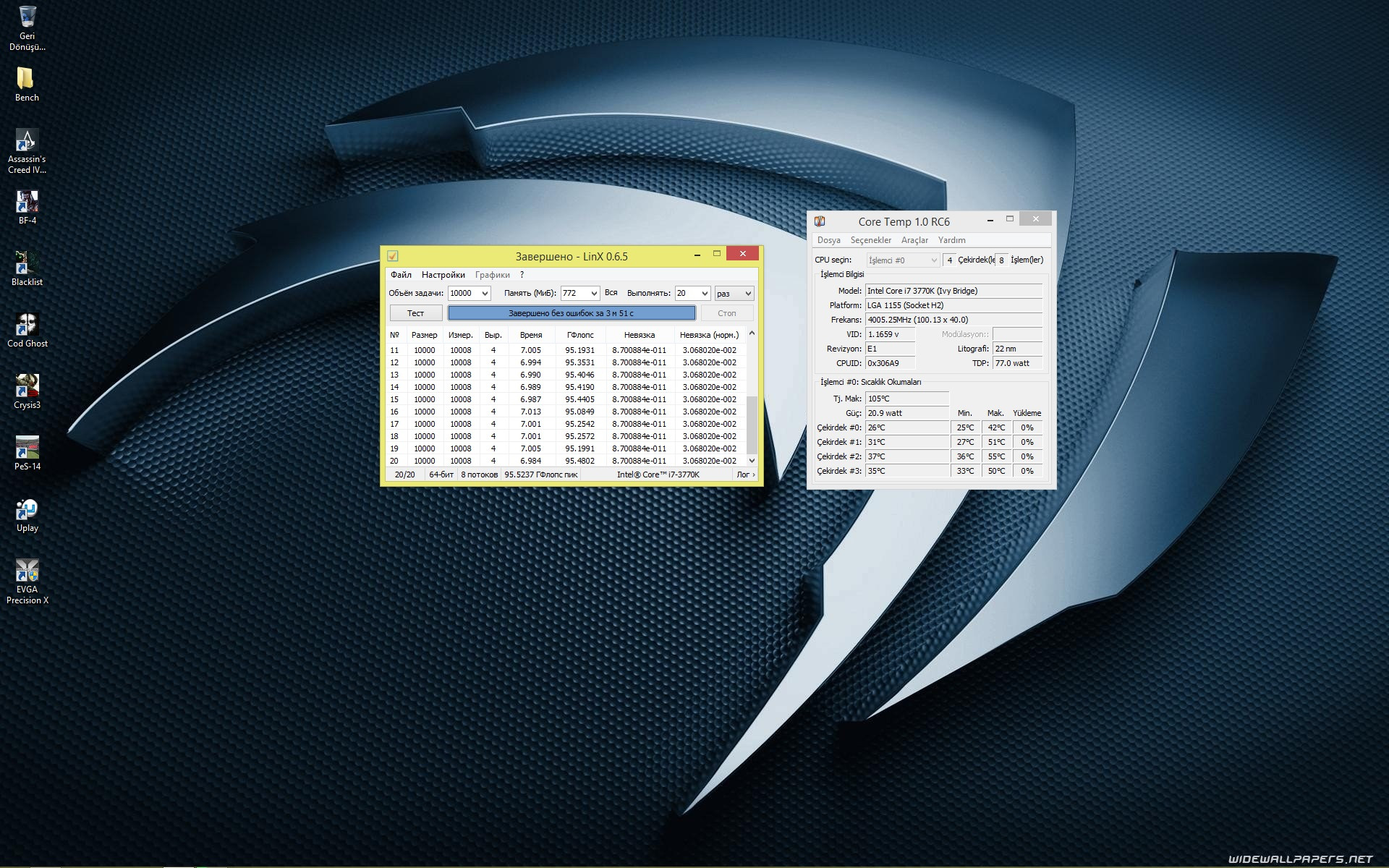Minimize the Core Temp window
This screenshot has height=868, width=1389.
coord(990,219)
